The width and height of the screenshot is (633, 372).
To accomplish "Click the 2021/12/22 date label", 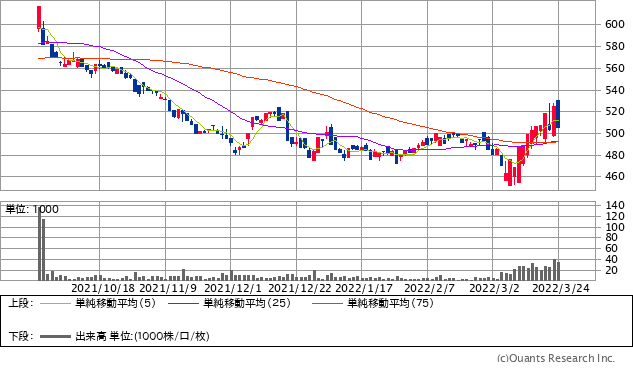I will 300,288.
